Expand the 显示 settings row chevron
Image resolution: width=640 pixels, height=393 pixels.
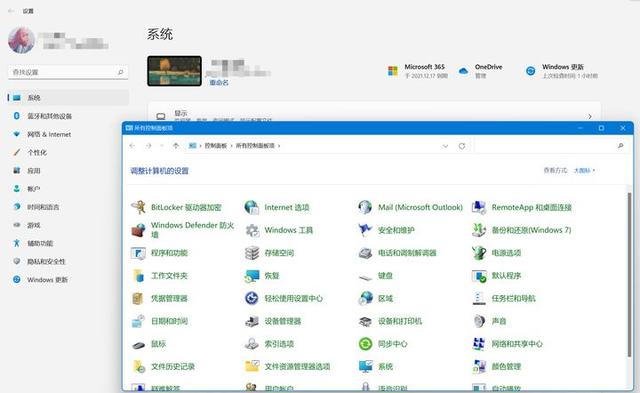point(590,117)
